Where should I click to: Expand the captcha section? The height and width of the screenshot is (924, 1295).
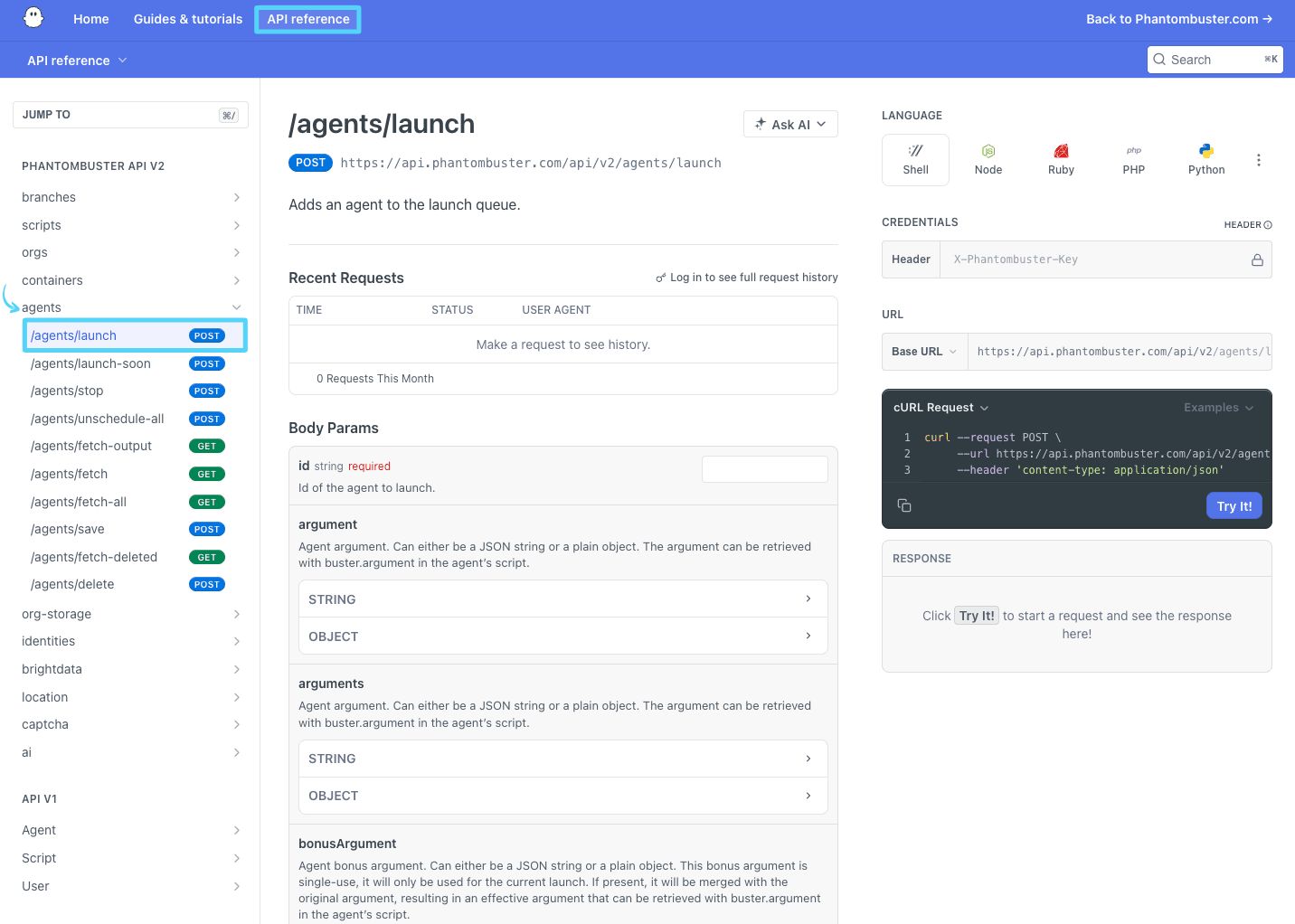pyautogui.click(x=130, y=724)
